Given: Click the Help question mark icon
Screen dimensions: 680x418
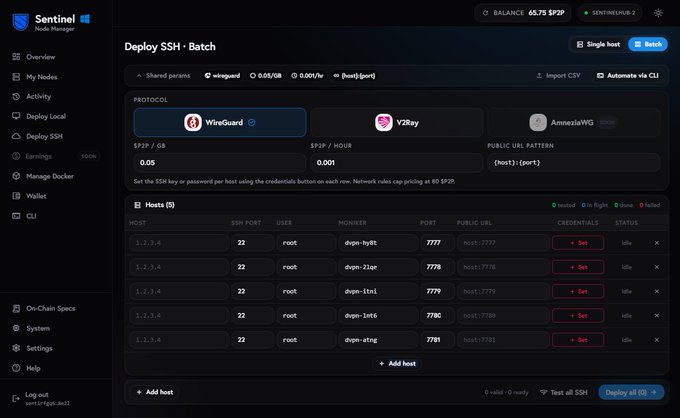Looking at the screenshot, I should coord(16,368).
